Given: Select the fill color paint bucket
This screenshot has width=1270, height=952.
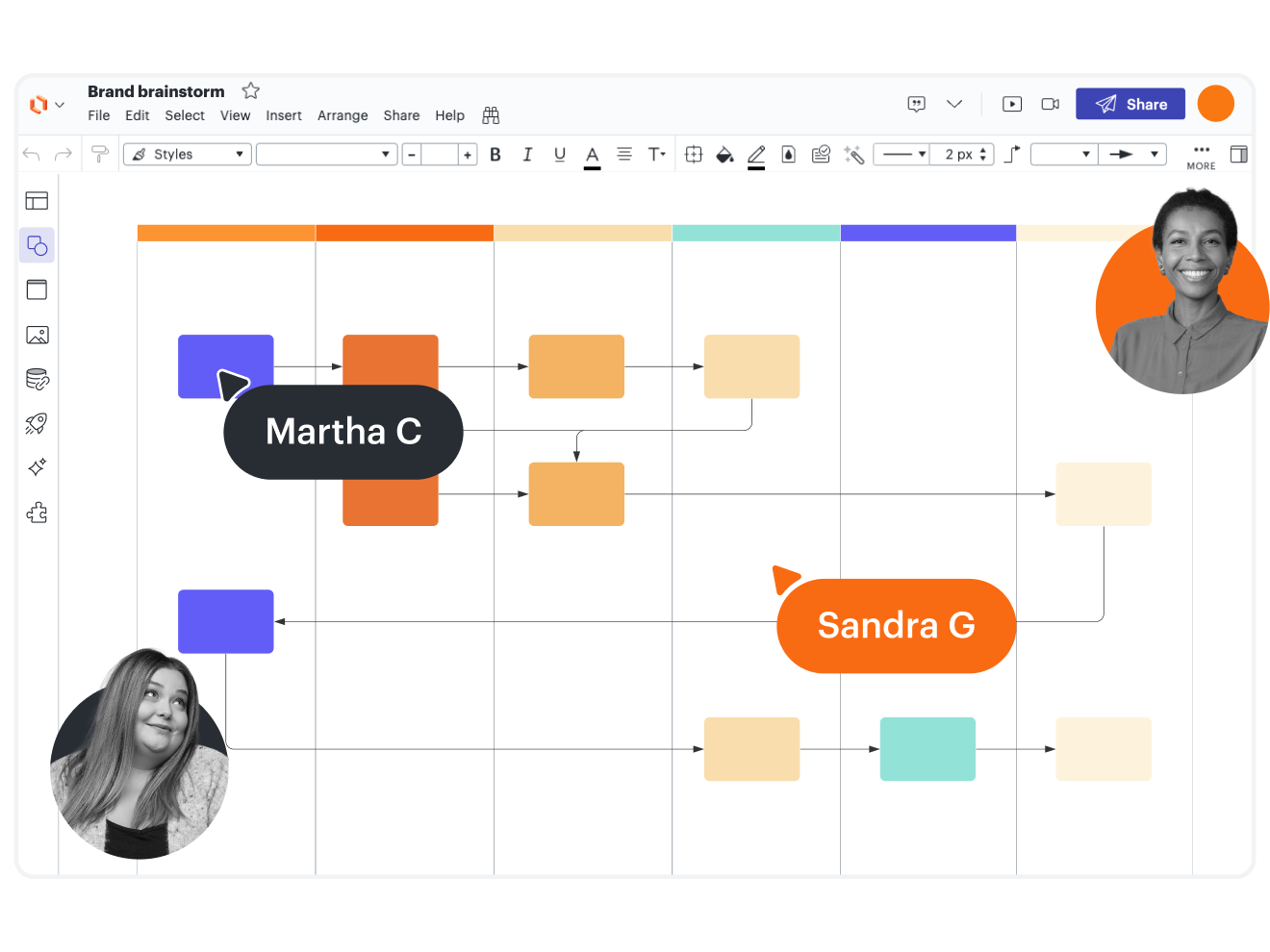Looking at the screenshot, I should [x=724, y=154].
